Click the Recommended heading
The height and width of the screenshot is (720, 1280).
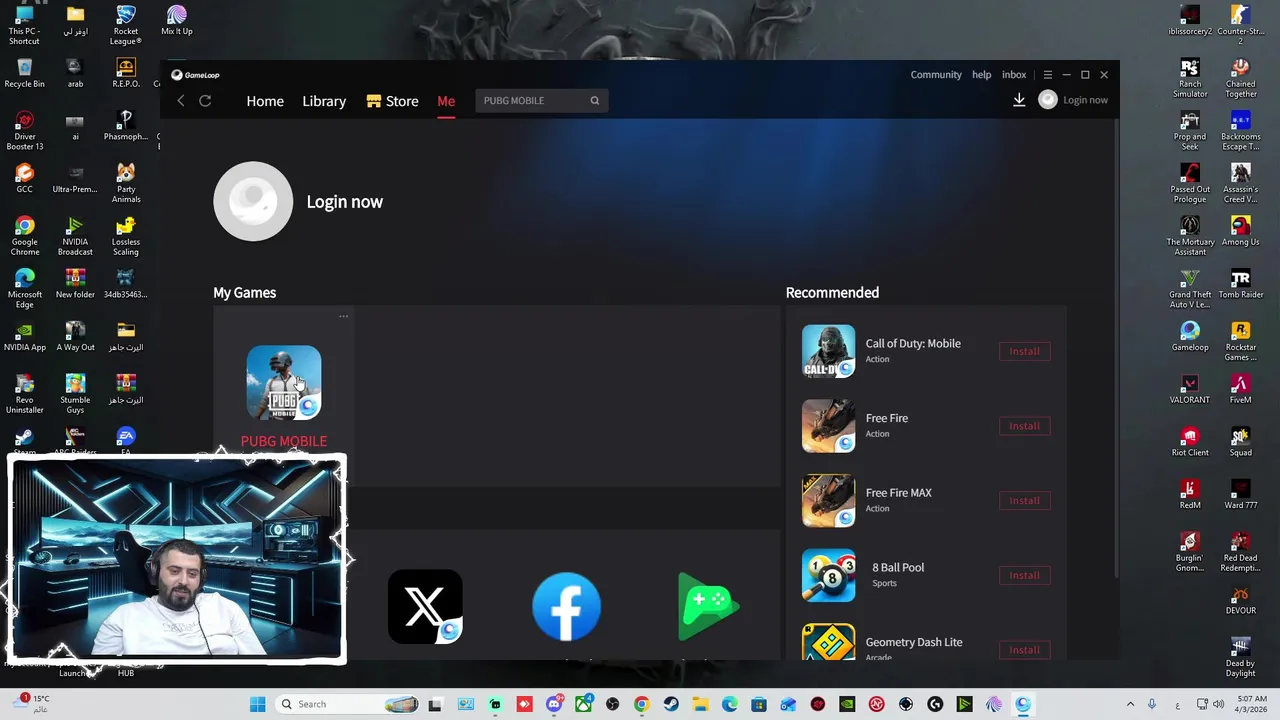pyautogui.click(x=832, y=293)
